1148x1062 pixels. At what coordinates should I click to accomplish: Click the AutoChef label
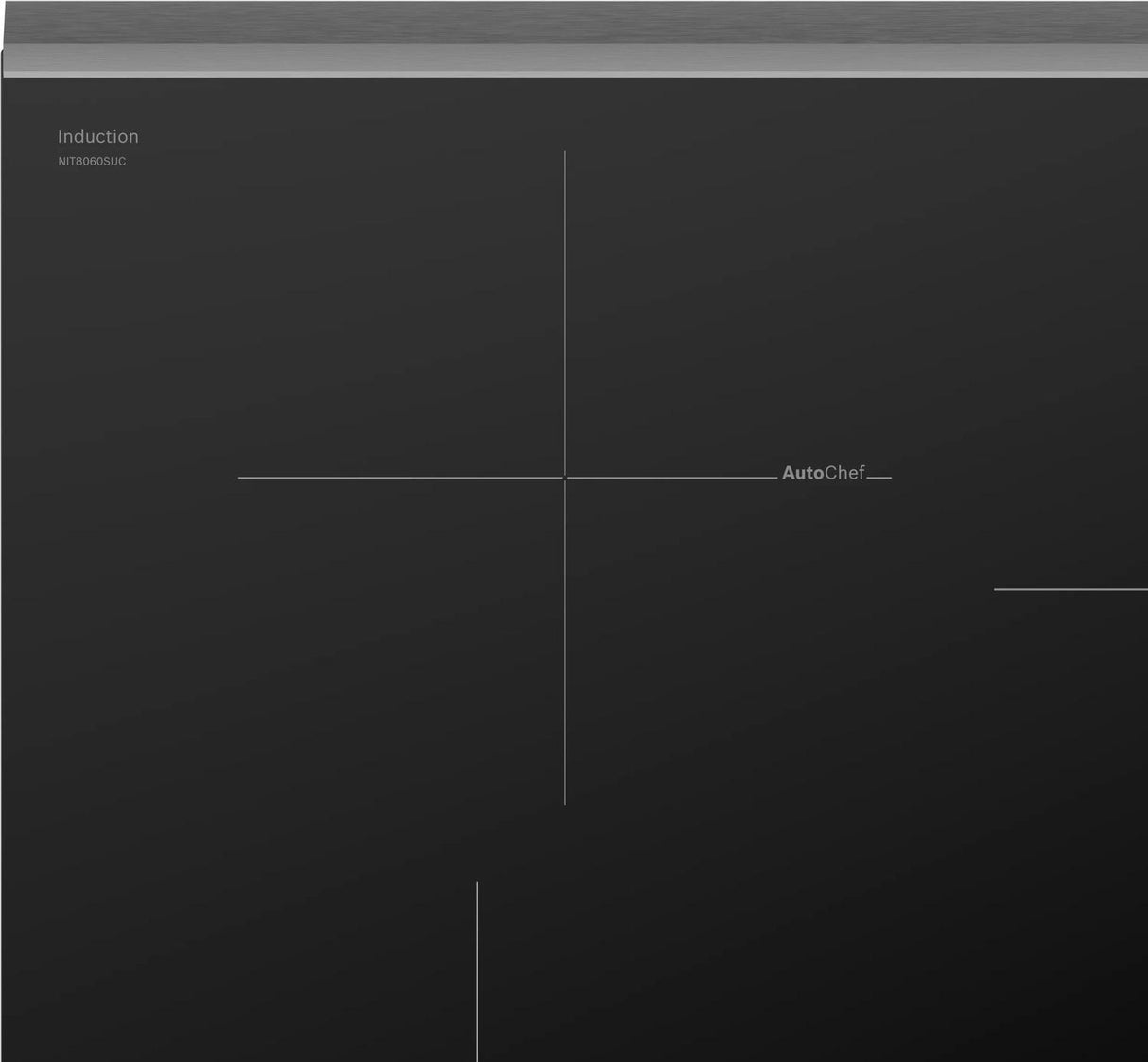823,473
